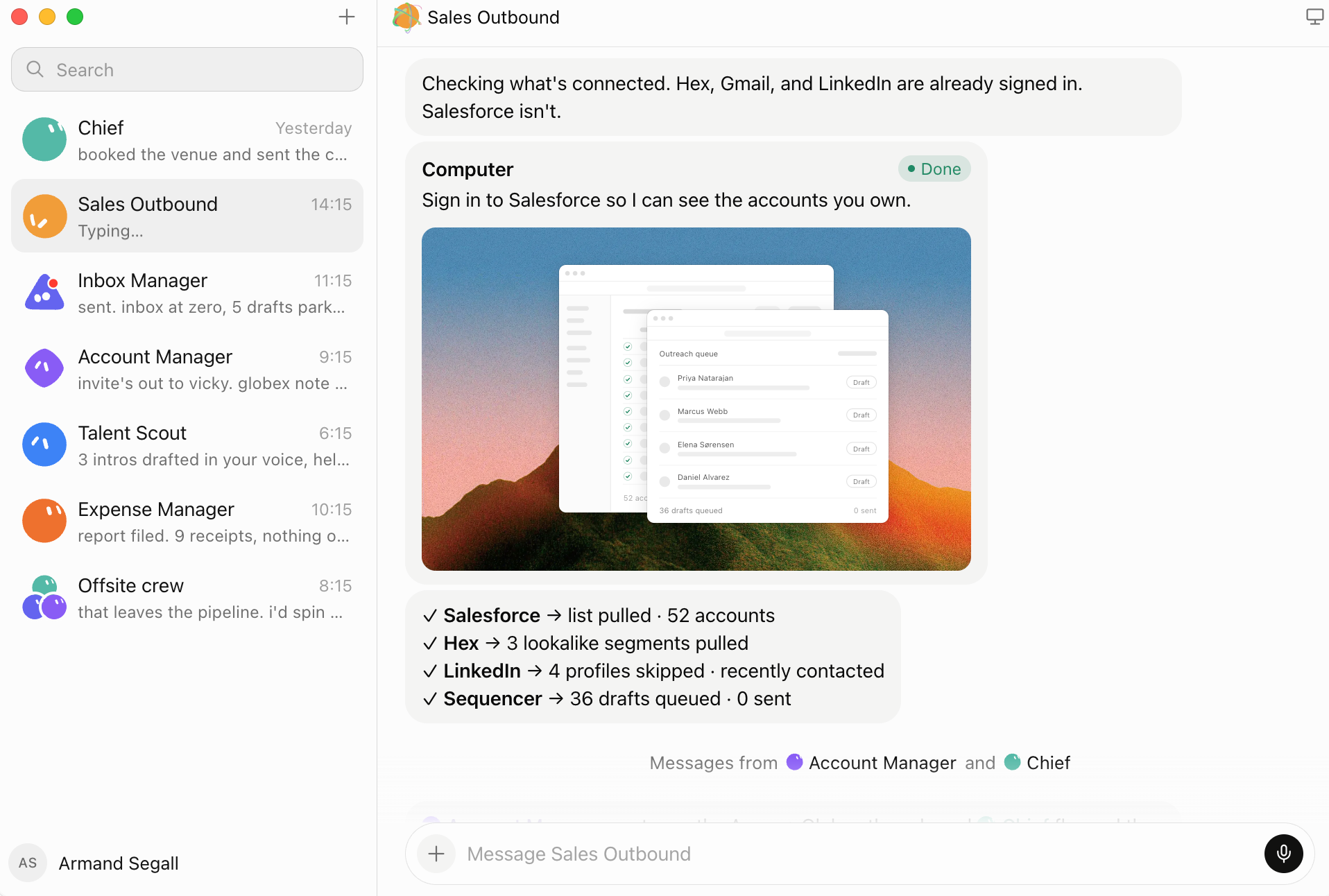Open the Computer session screenshot thumbnail
The height and width of the screenshot is (896, 1329).
pos(696,399)
